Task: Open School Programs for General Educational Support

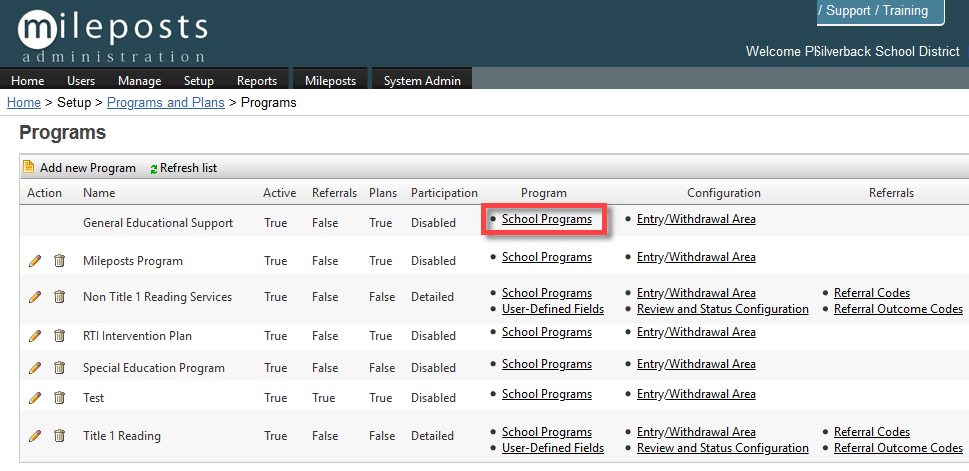Action: click(x=547, y=219)
